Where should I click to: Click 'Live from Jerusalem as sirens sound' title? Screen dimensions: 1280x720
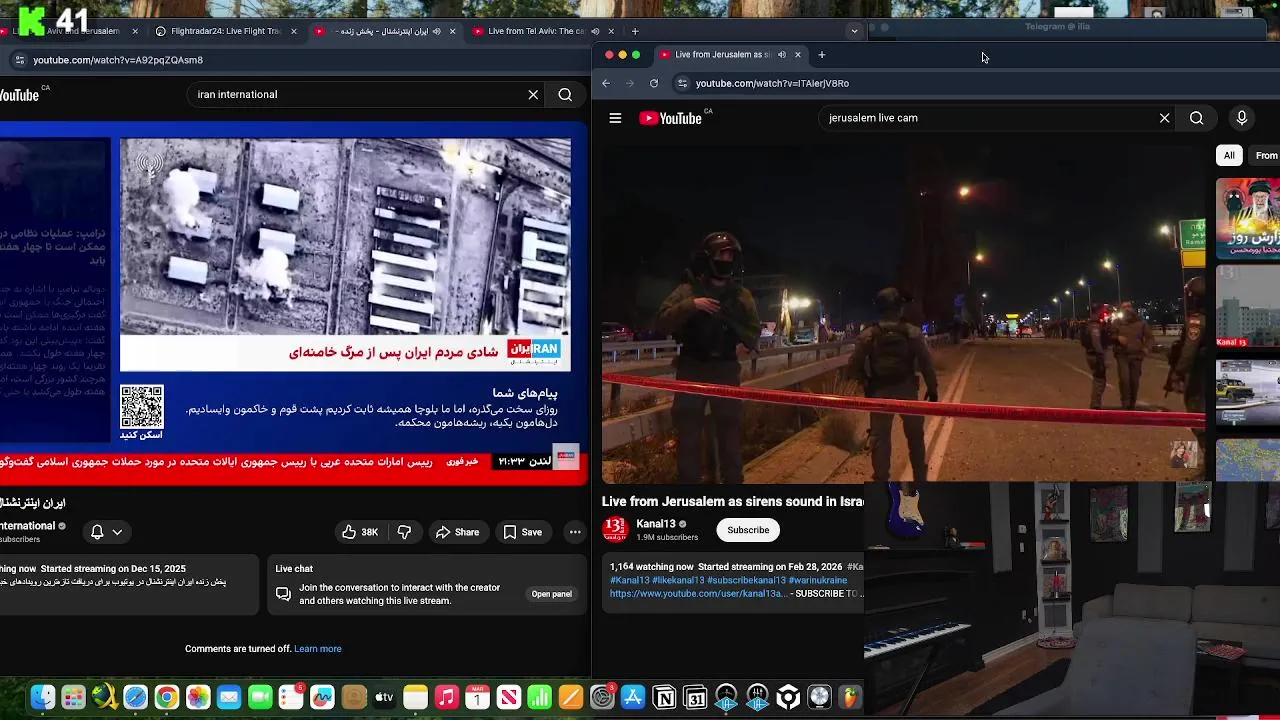(733, 501)
